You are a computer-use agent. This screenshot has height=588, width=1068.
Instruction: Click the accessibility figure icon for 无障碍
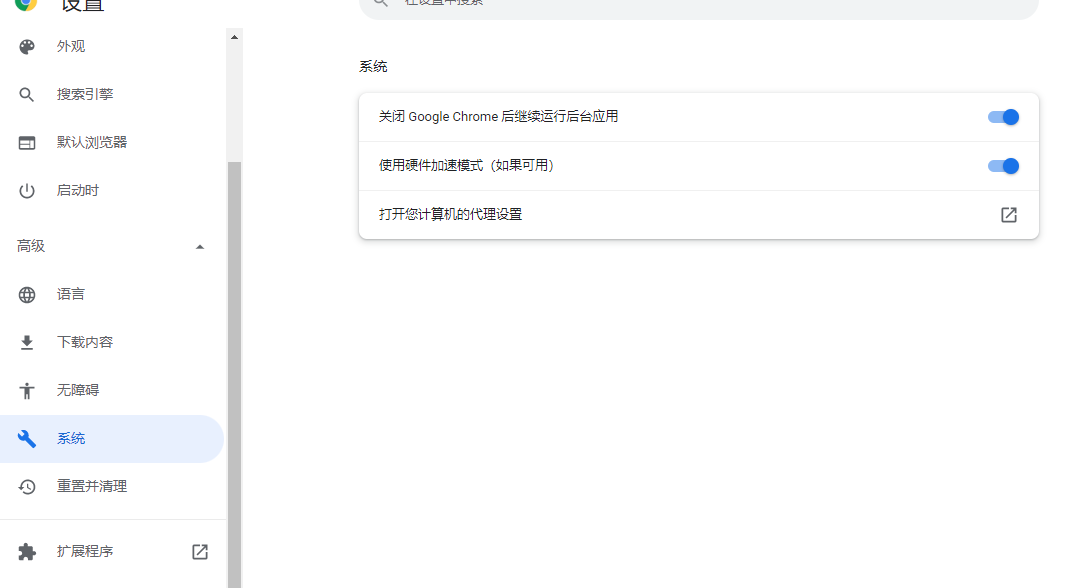[x=27, y=390]
